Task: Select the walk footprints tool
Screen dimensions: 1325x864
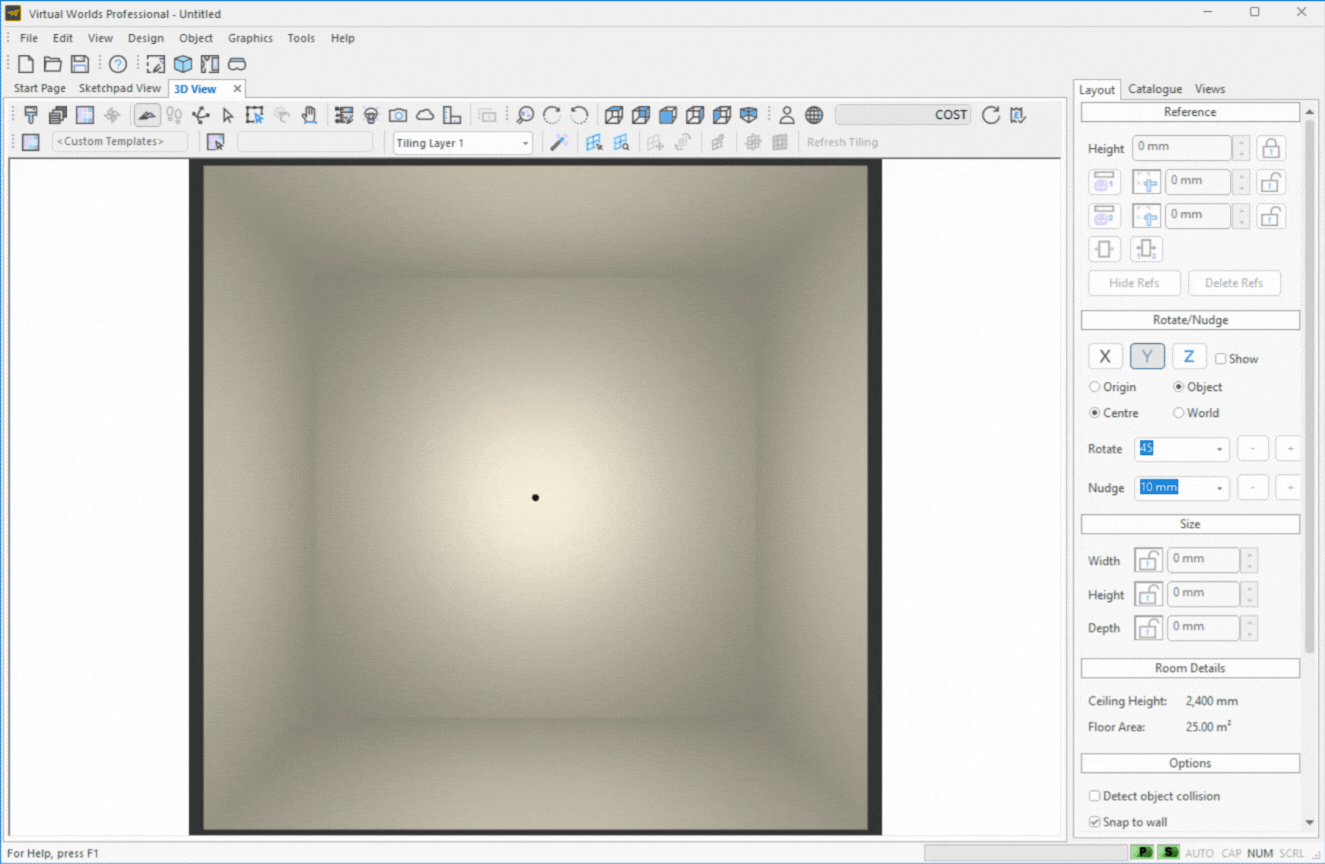Action: 174,115
